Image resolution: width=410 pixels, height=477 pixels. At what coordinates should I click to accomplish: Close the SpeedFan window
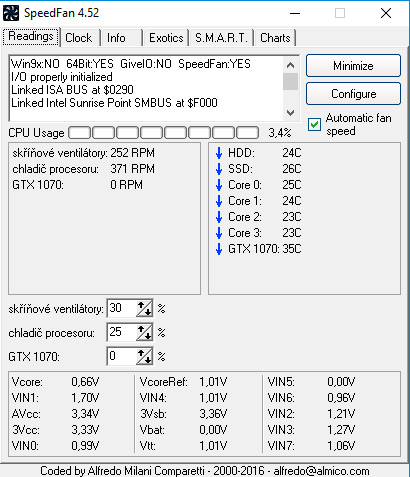click(x=386, y=13)
